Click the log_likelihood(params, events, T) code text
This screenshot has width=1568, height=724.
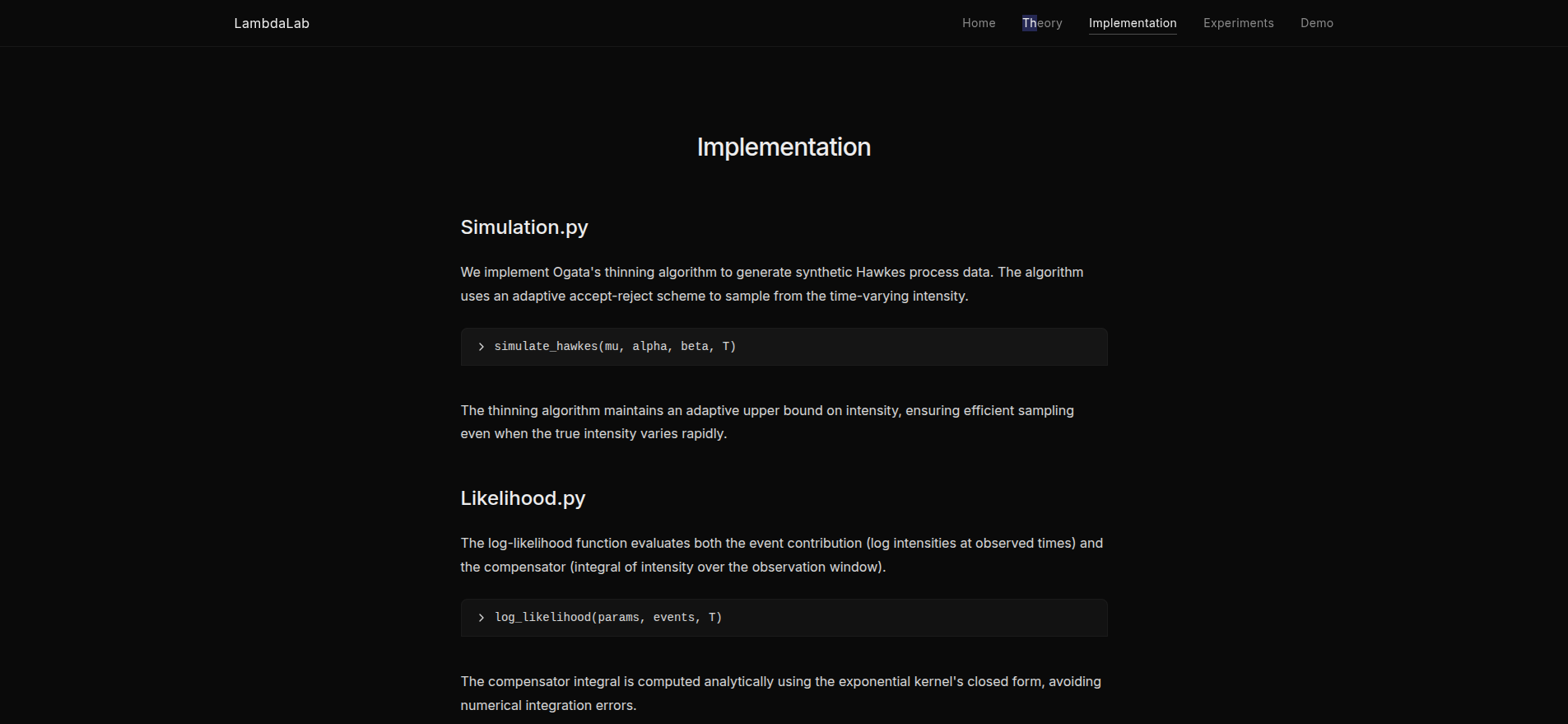[608, 618]
